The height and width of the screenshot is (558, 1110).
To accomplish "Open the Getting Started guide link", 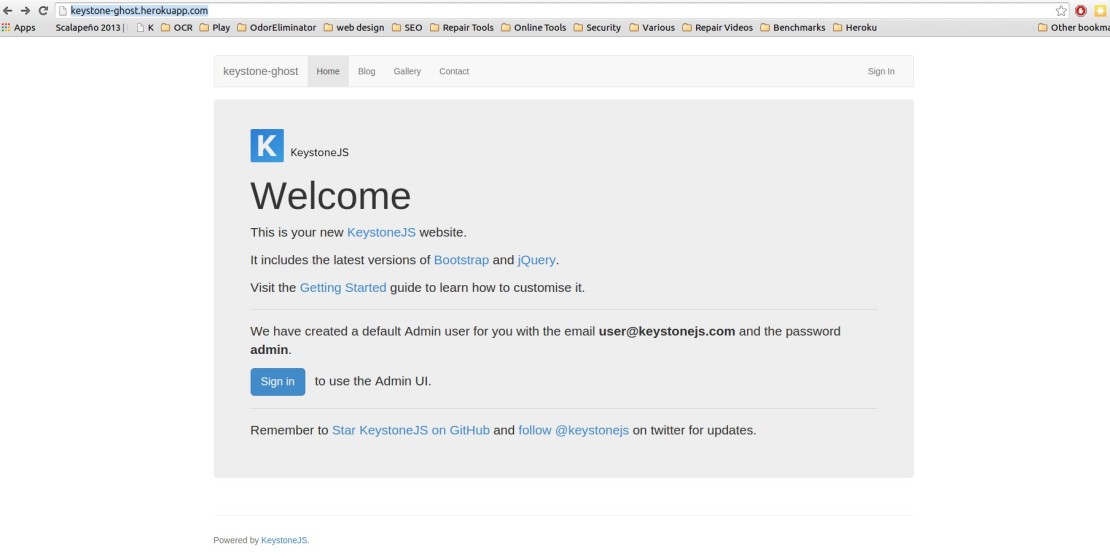I will pos(343,287).
